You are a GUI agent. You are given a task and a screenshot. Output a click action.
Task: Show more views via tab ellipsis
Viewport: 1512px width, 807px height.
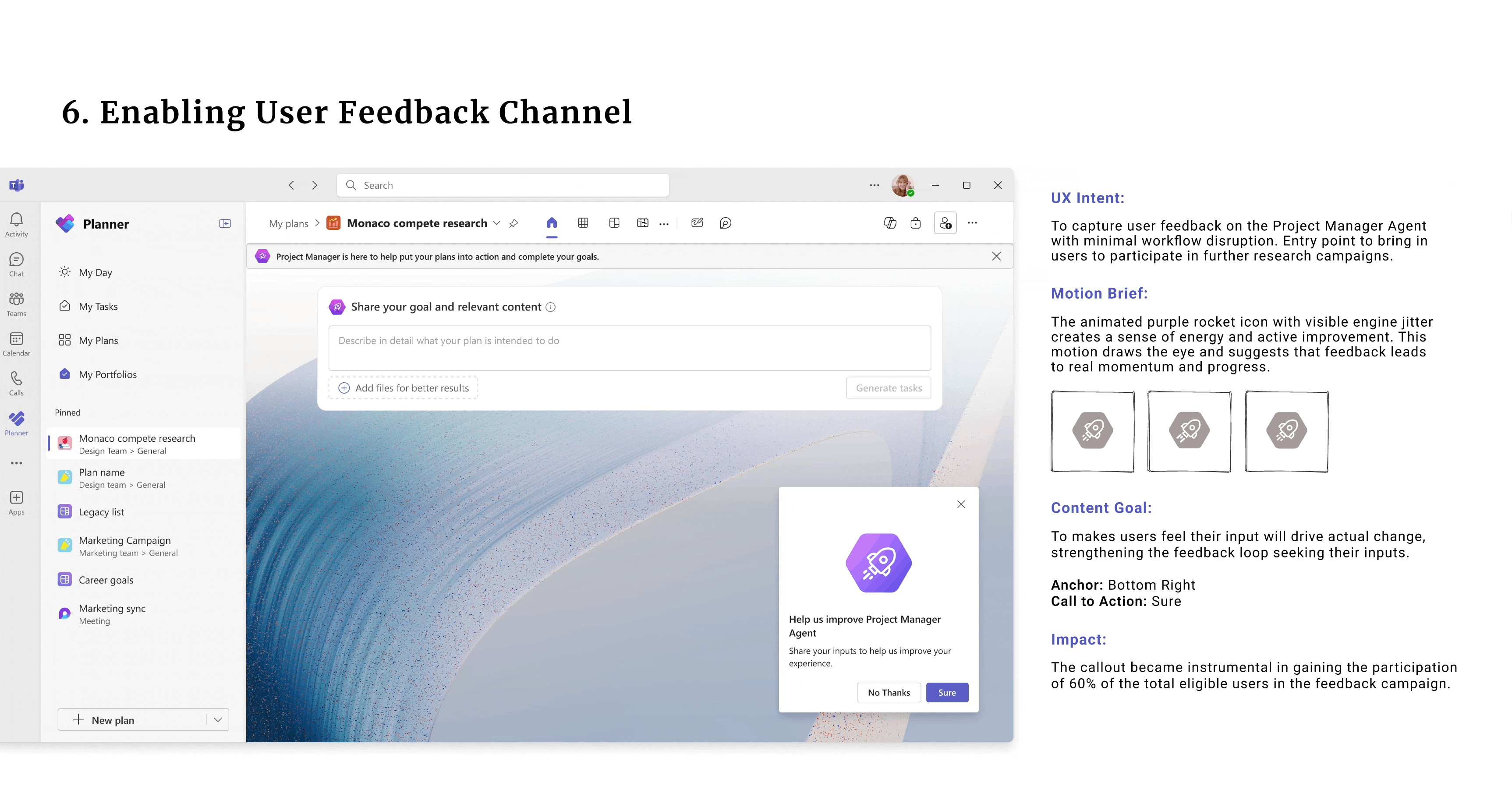pos(664,223)
